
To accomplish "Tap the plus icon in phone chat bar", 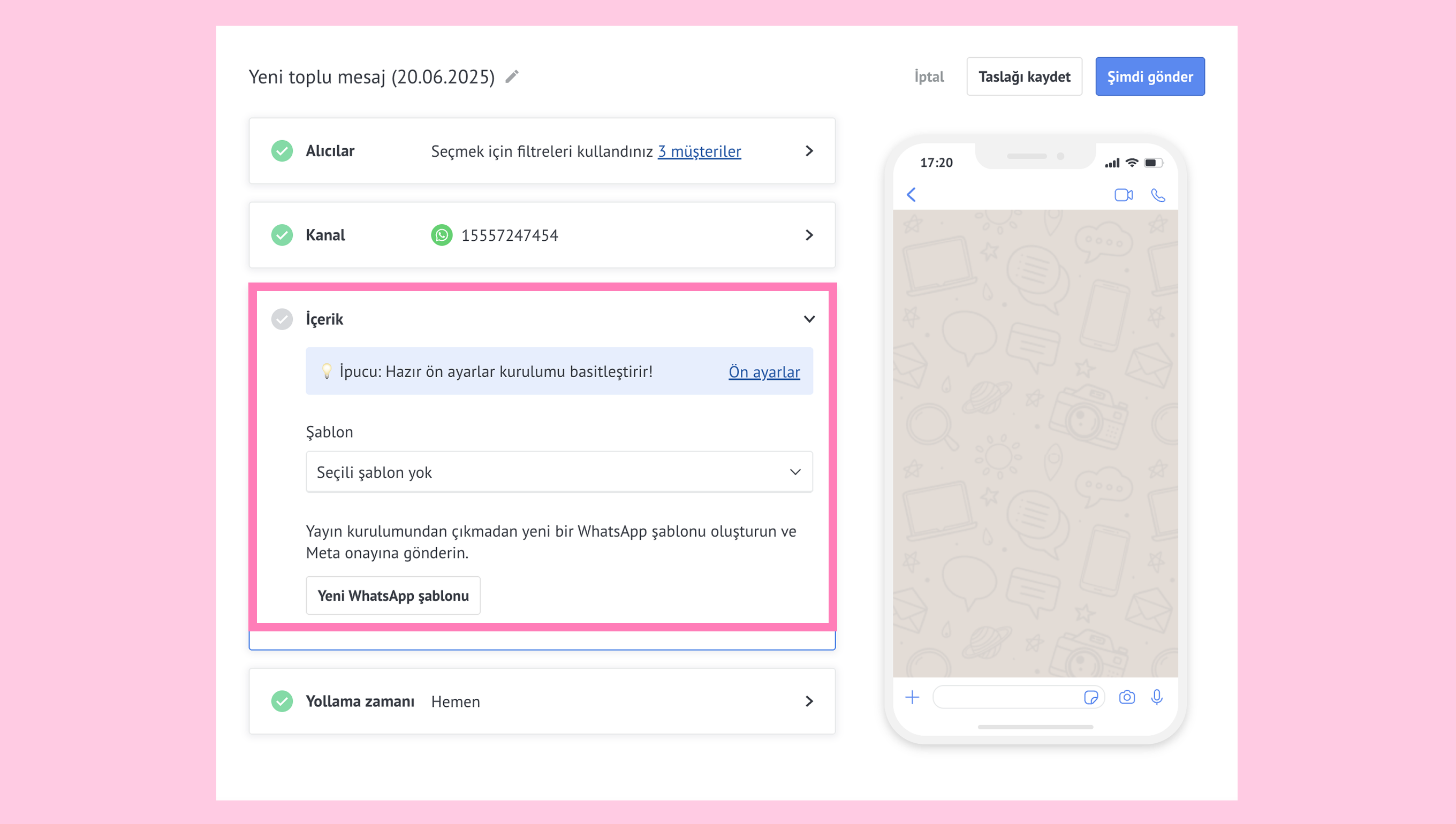I will pos(912,697).
